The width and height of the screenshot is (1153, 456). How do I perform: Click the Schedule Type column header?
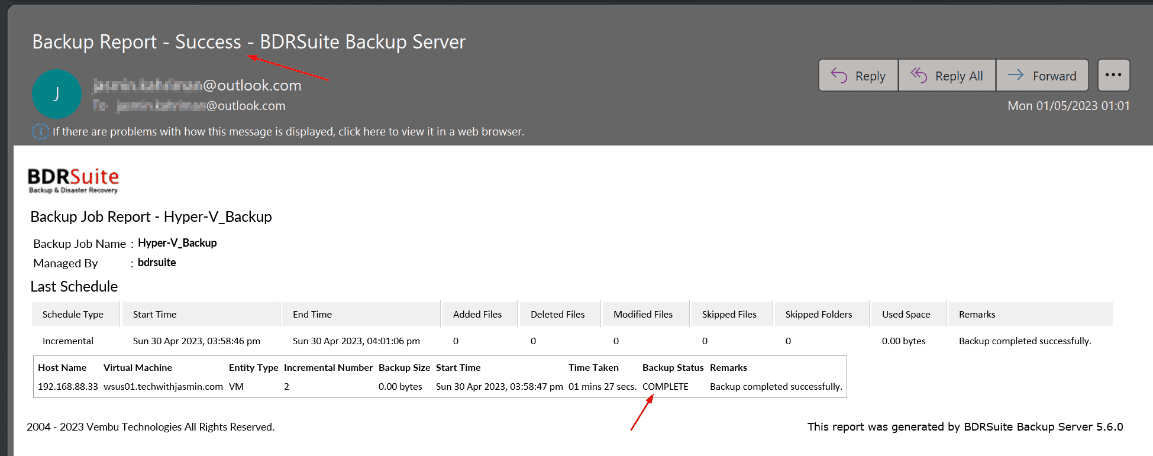pos(73,314)
